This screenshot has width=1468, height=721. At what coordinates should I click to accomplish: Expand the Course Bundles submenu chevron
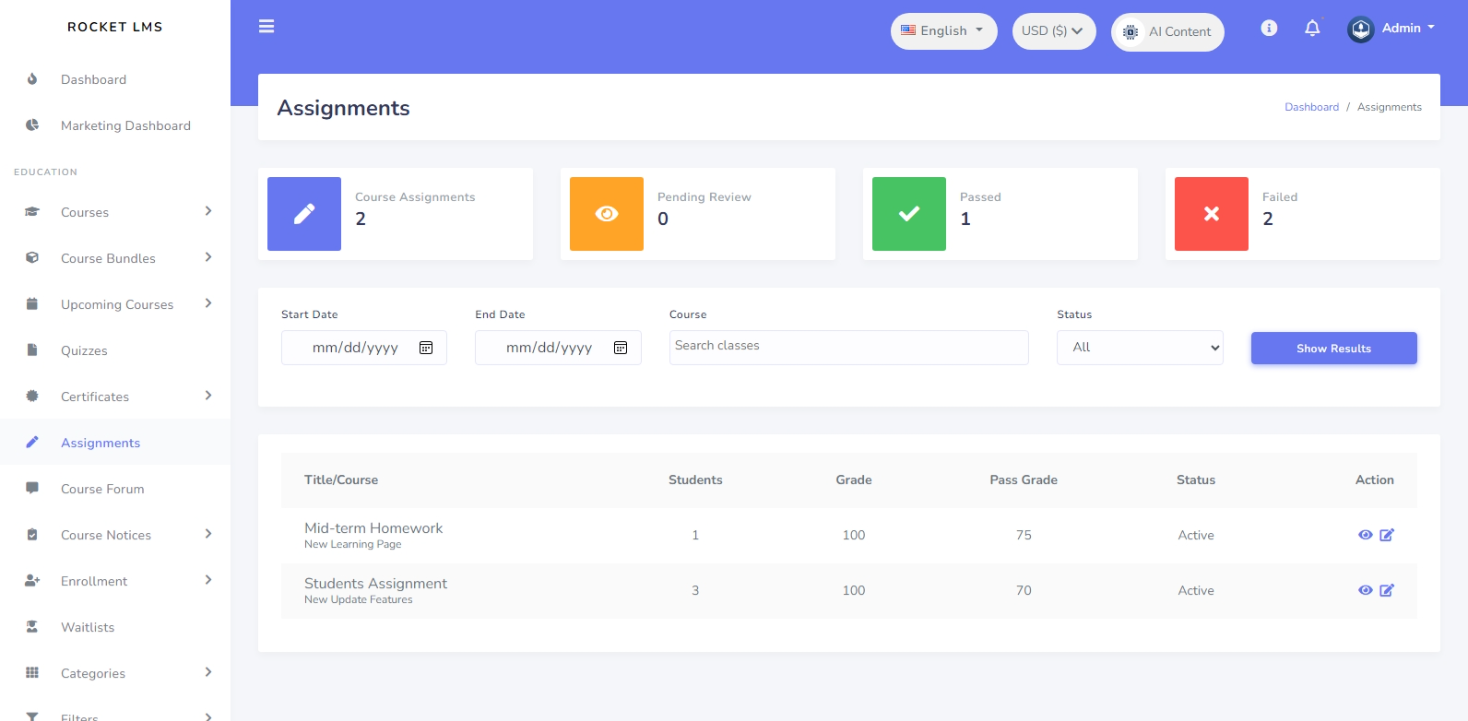tap(208, 257)
